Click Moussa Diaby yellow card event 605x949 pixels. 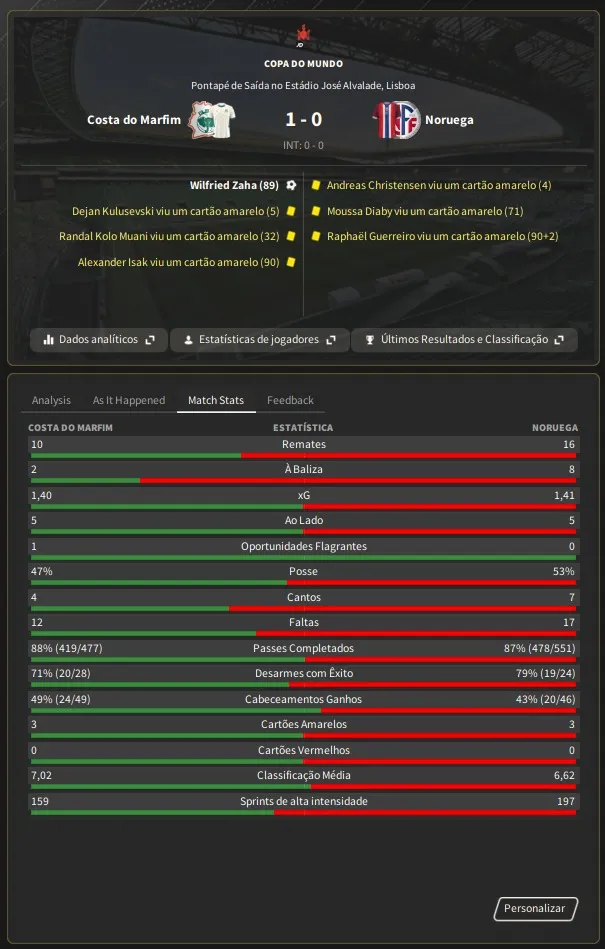pyautogui.click(x=425, y=211)
